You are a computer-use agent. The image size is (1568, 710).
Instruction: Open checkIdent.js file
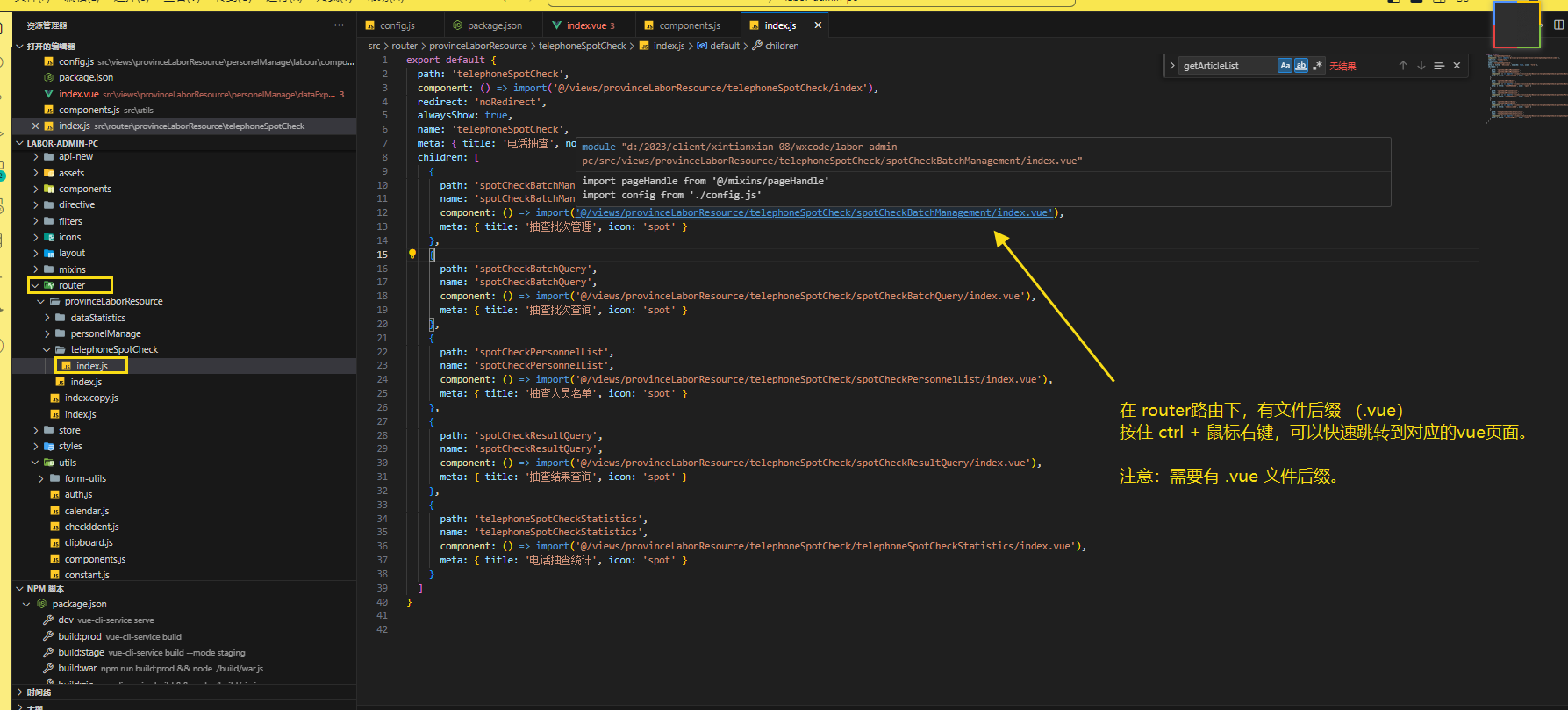click(91, 527)
